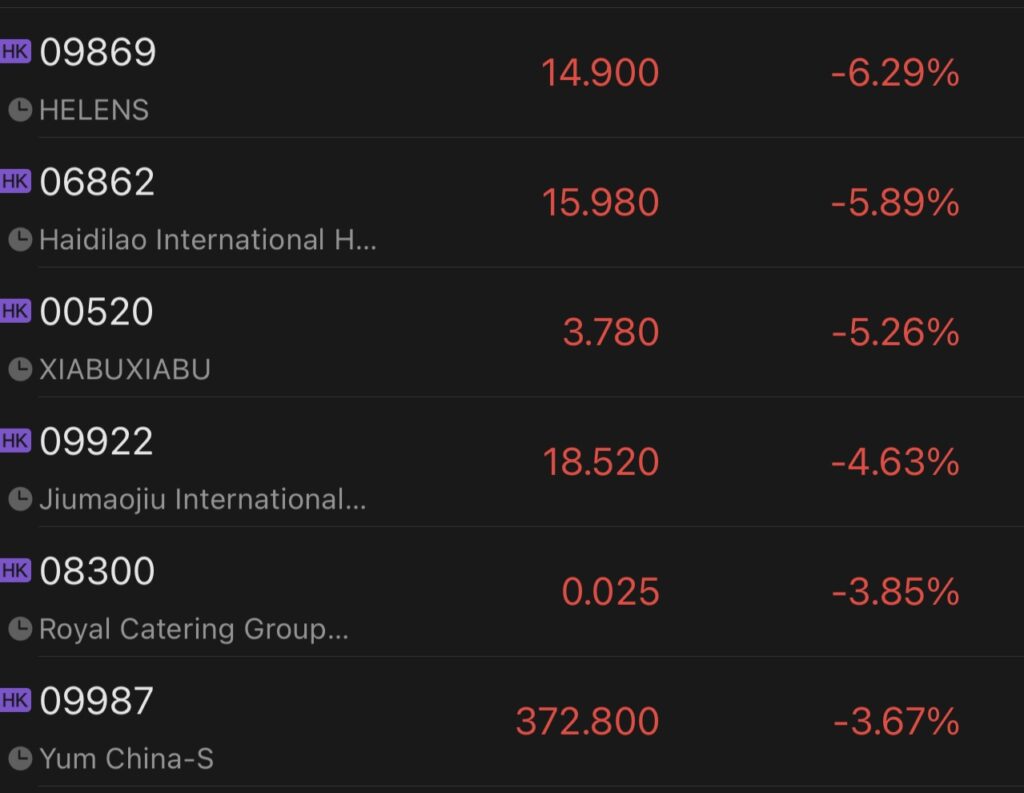Click the clock icon beside Jiumaojiu International

[20, 499]
